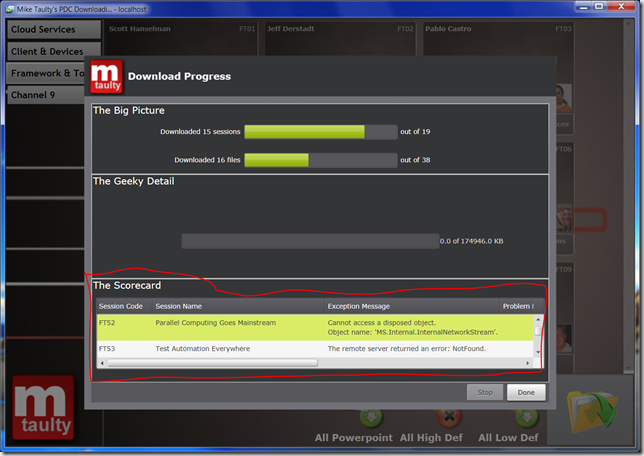The image size is (644, 456).
Task: Click scorecard vertical scrollbar up arrow
Action: pos(538,320)
